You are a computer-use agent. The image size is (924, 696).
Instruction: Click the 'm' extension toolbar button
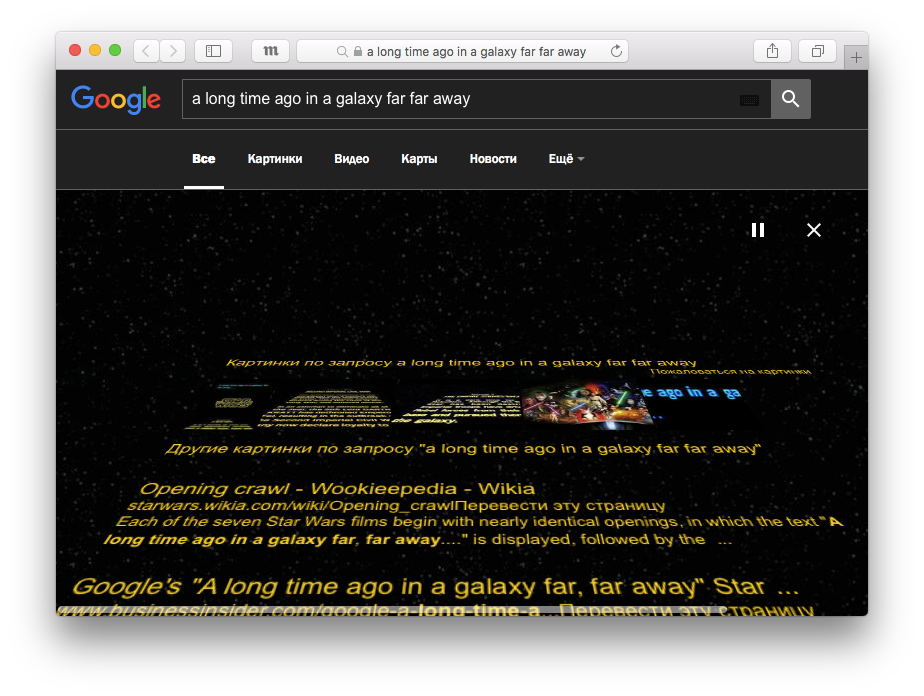(x=270, y=51)
